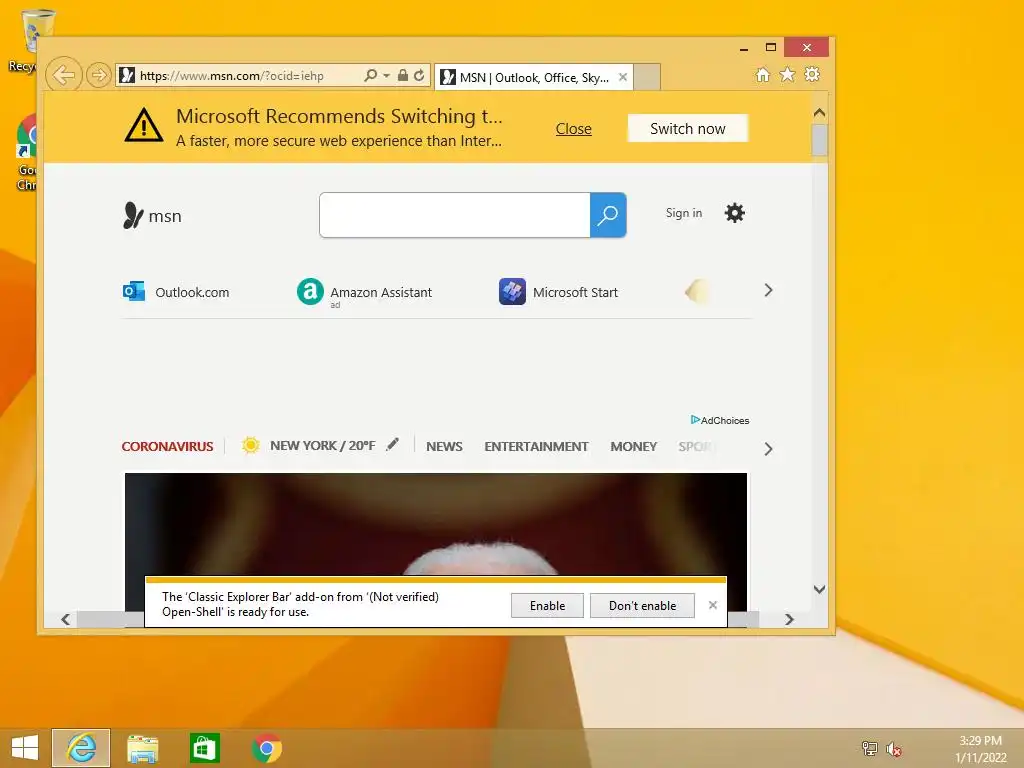Select the Google Chrome desktop shortcut
Viewport: 1024px width, 768px height.
(x=25, y=152)
